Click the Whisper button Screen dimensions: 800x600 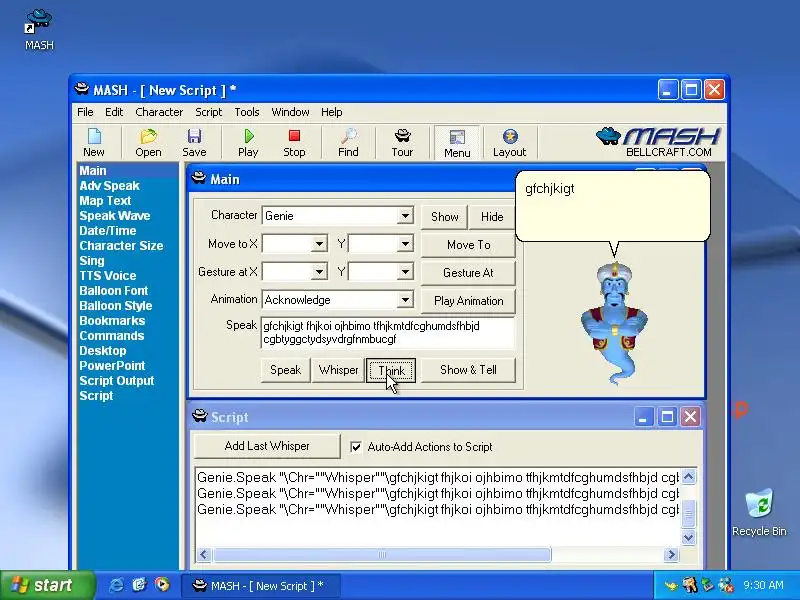(x=338, y=370)
